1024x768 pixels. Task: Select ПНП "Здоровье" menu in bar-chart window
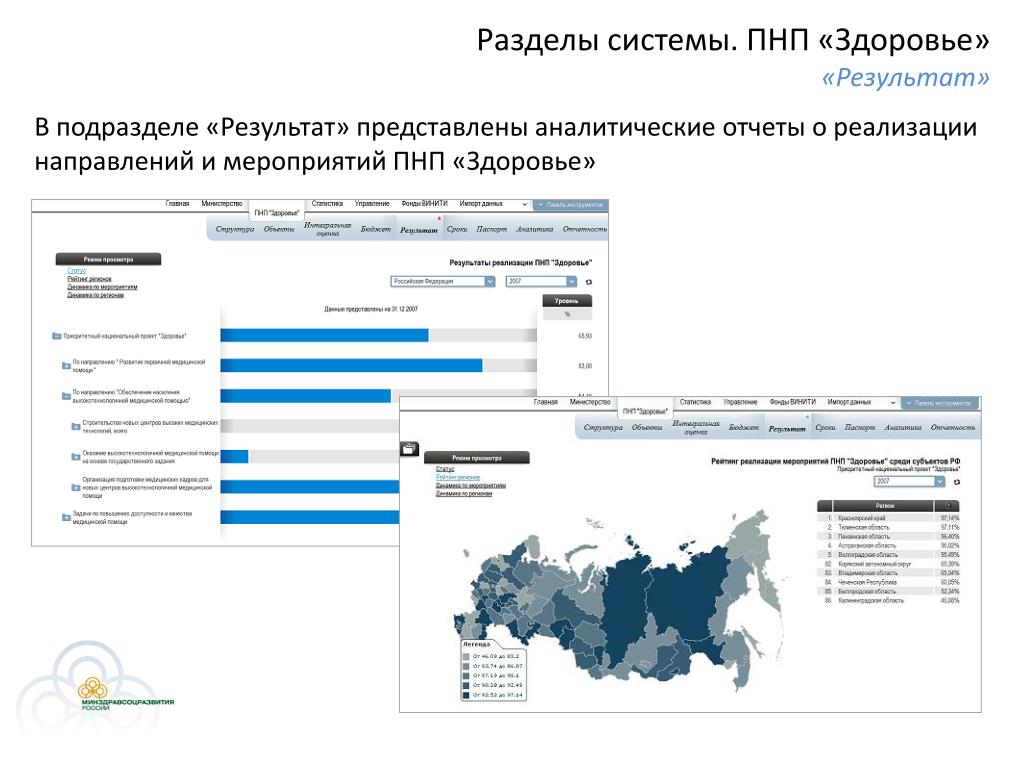point(277,212)
